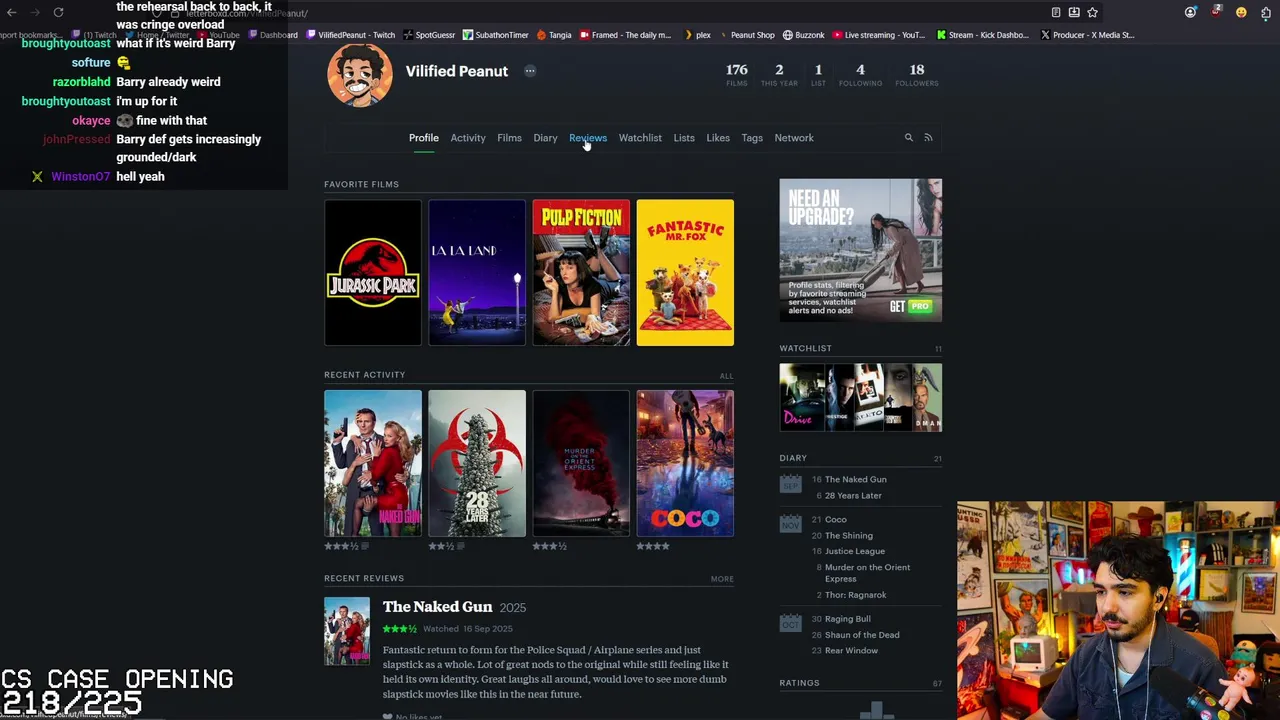Click the Favorite Films section heading
The image size is (1280, 720).
[361, 184]
